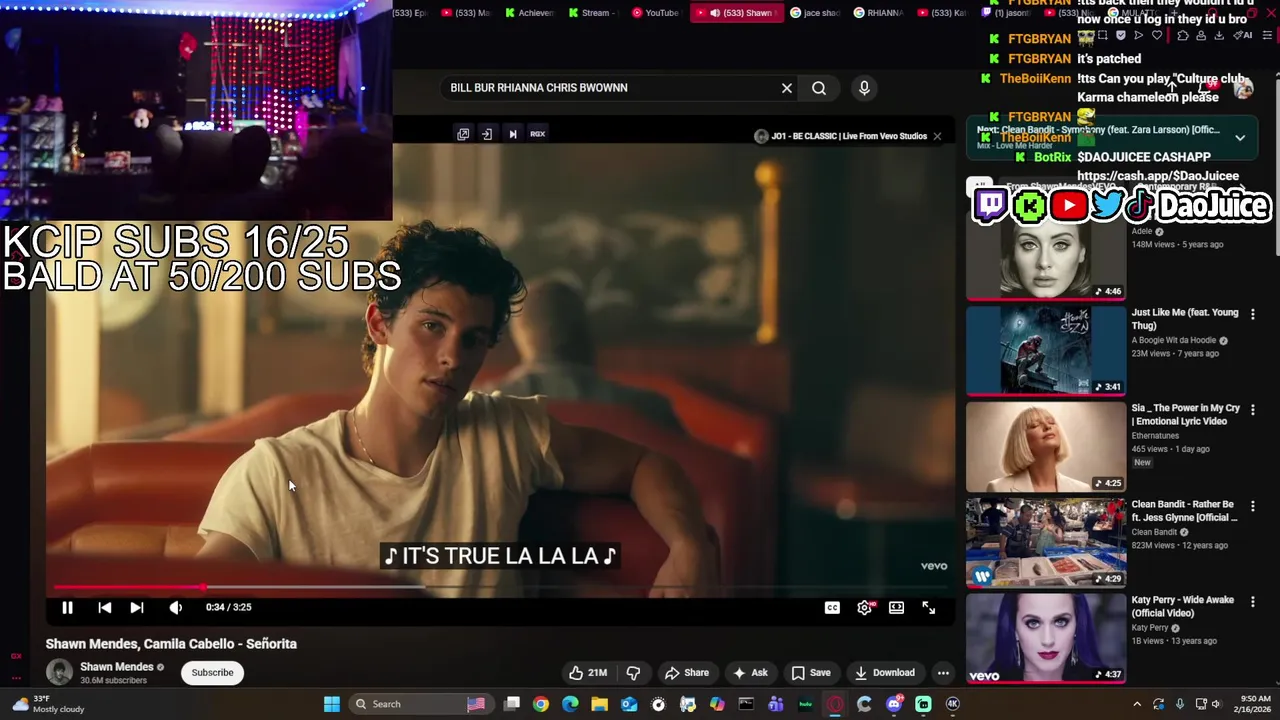Mute the video volume
This screenshot has width=1280, height=720.
pos(176,607)
